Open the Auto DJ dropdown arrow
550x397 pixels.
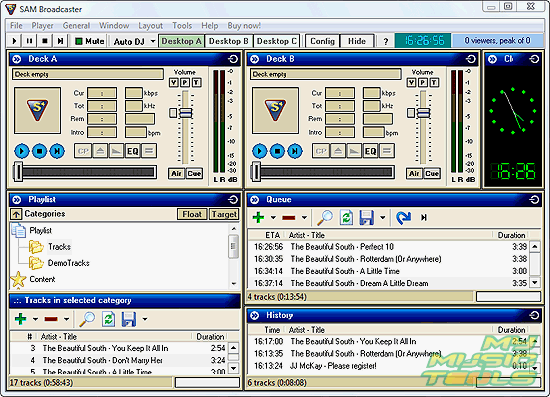[x=153, y=41]
